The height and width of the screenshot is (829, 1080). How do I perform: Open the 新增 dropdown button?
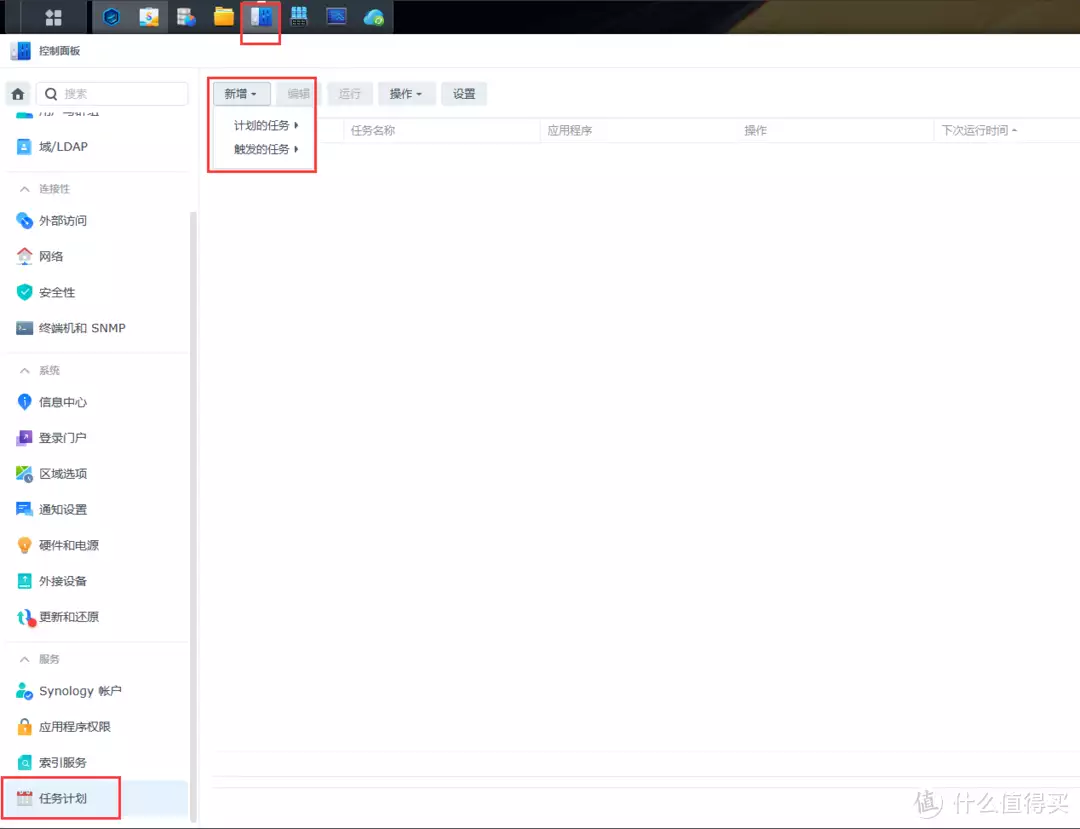pos(240,94)
